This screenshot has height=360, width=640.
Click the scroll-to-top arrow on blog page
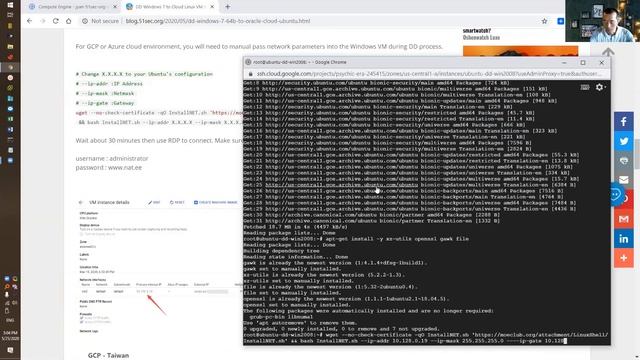tap(608, 52)
